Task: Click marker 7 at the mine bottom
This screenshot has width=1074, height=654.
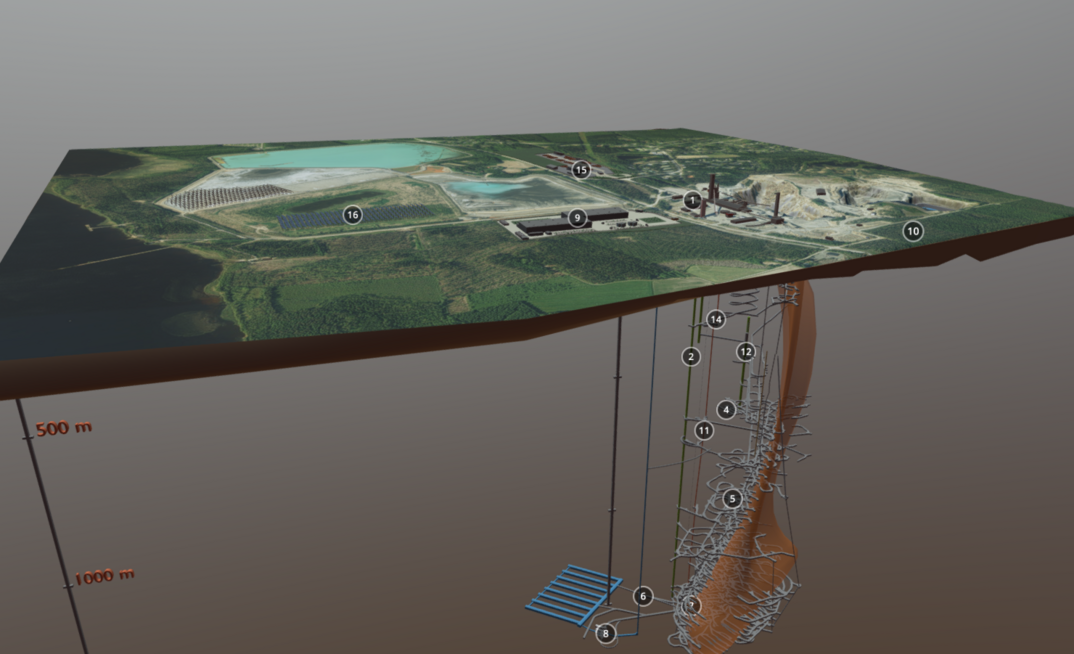Action: pos(691,605)
